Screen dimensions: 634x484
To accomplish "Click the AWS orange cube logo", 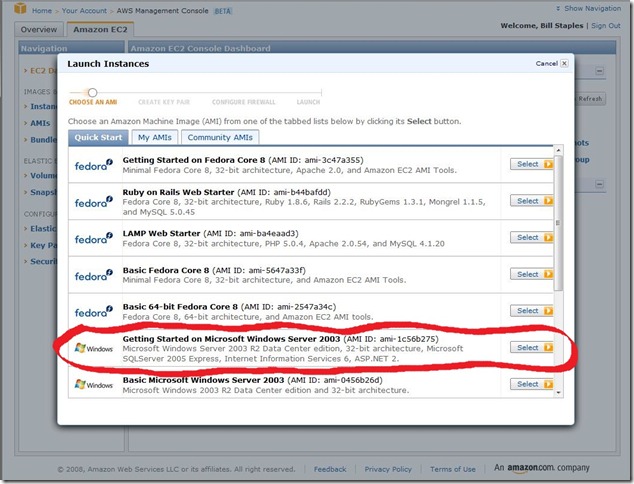I will [20, 8].
